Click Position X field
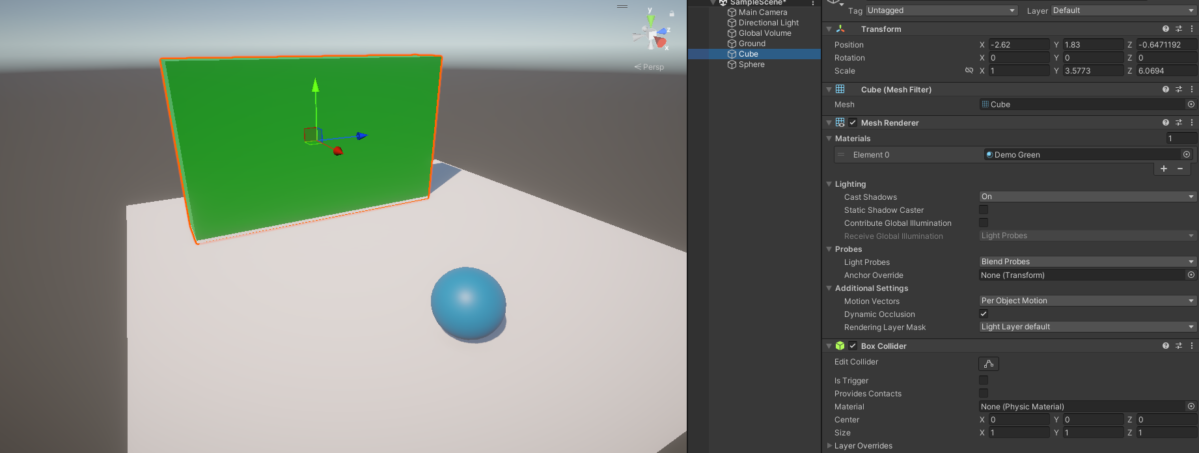1199x453 pixels. point(1019,45)
